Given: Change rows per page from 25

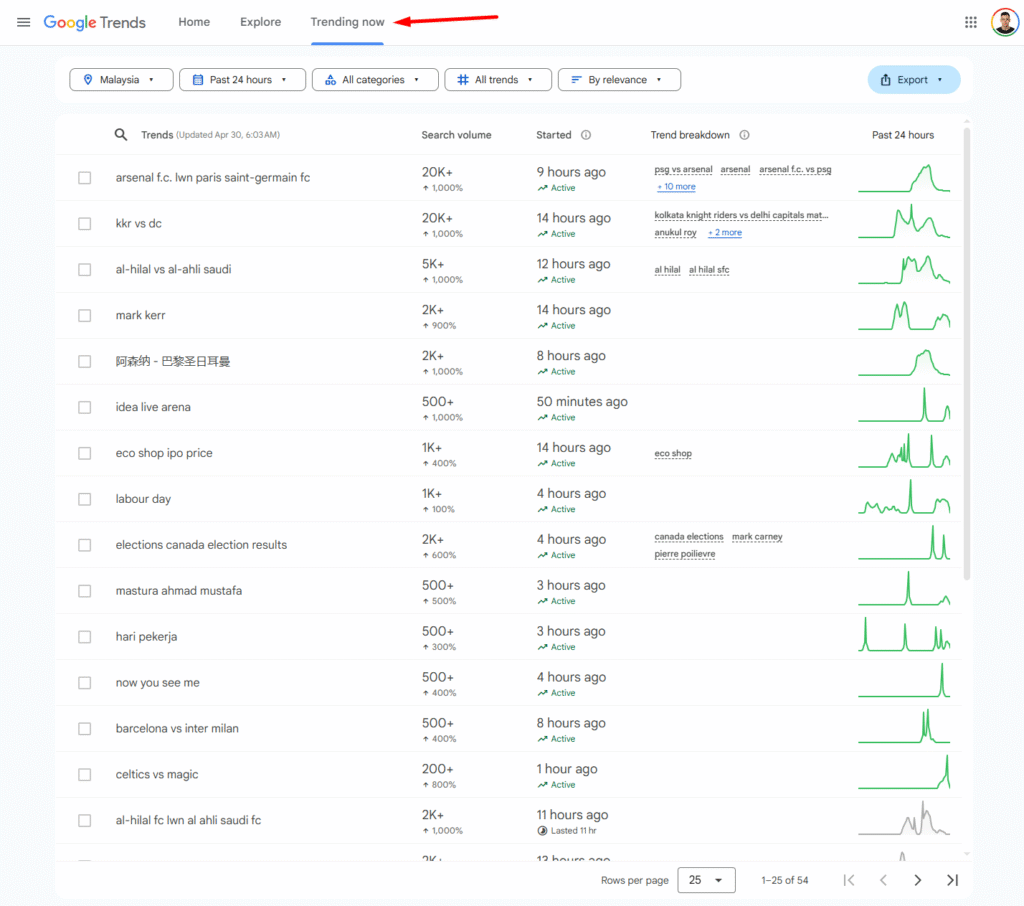Looking at the screenshot, I should [x=706, y=880].
